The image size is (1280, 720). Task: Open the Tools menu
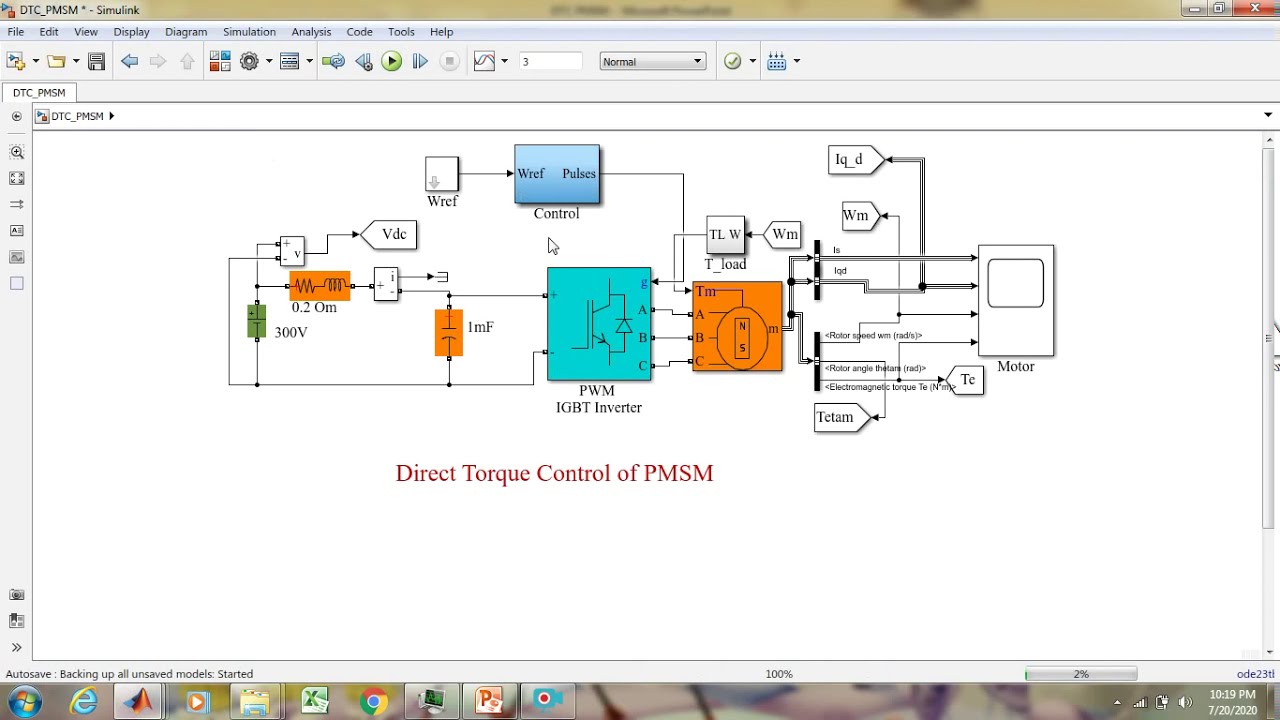(401, 32)
